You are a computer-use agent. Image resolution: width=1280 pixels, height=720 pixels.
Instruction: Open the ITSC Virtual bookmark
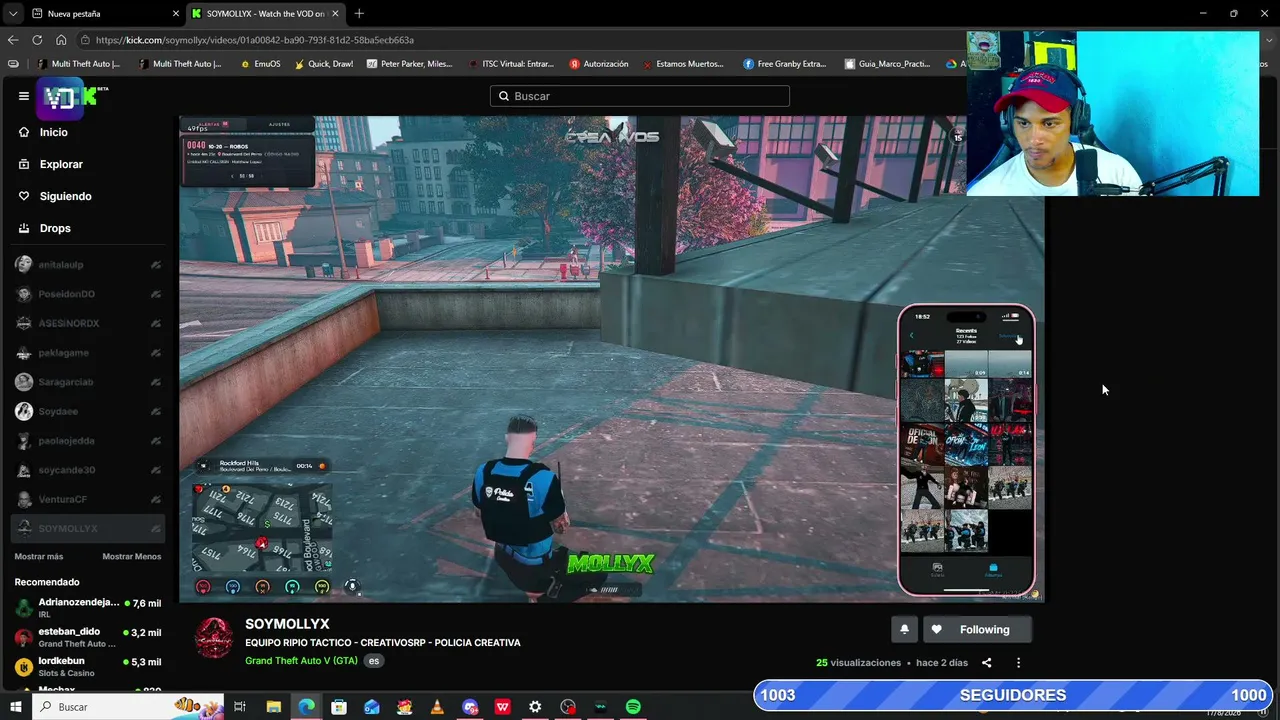[x=510, y=64]
